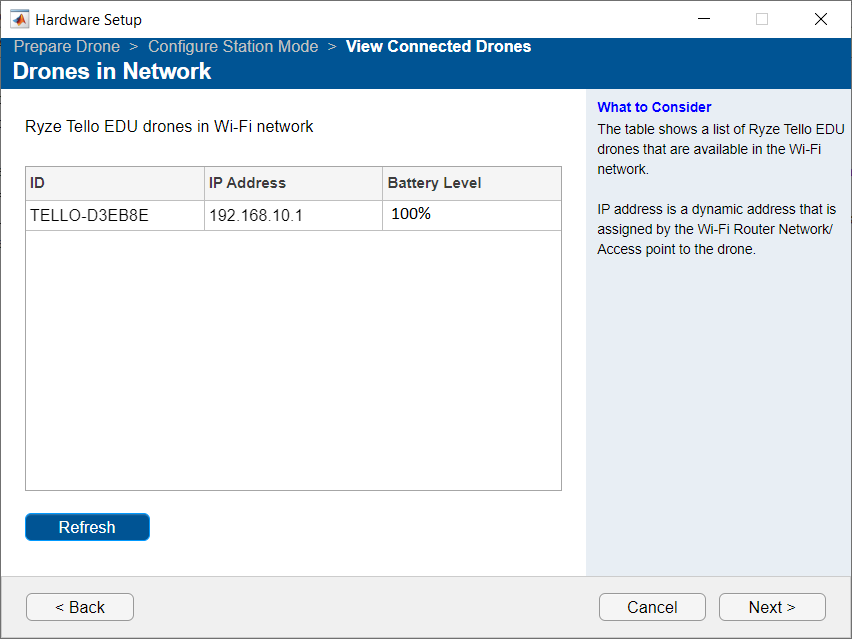852x639 pixels.
Task: Sort by the IP Address column header
Action: coord(249,183)
